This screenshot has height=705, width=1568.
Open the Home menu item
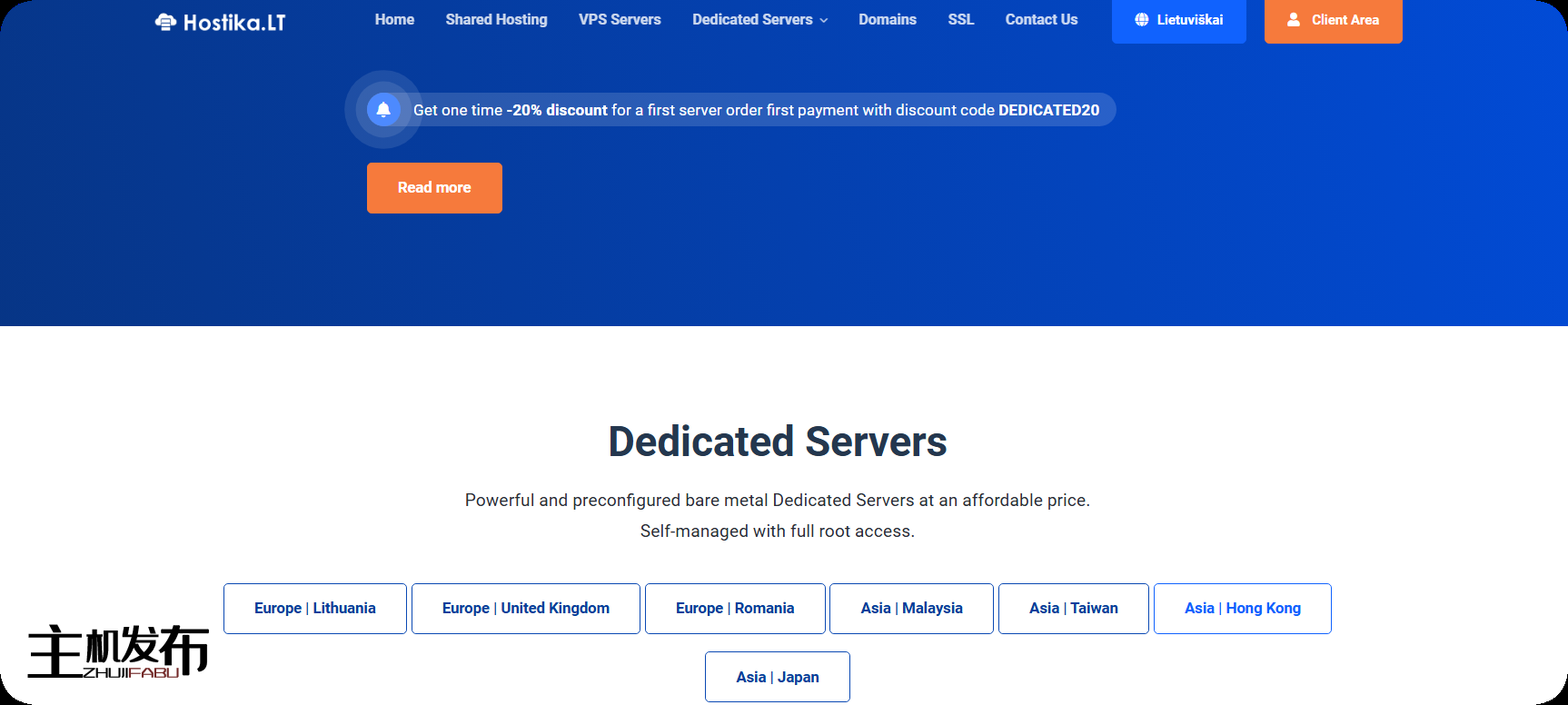pyautogui.click(x=394, y=20)
